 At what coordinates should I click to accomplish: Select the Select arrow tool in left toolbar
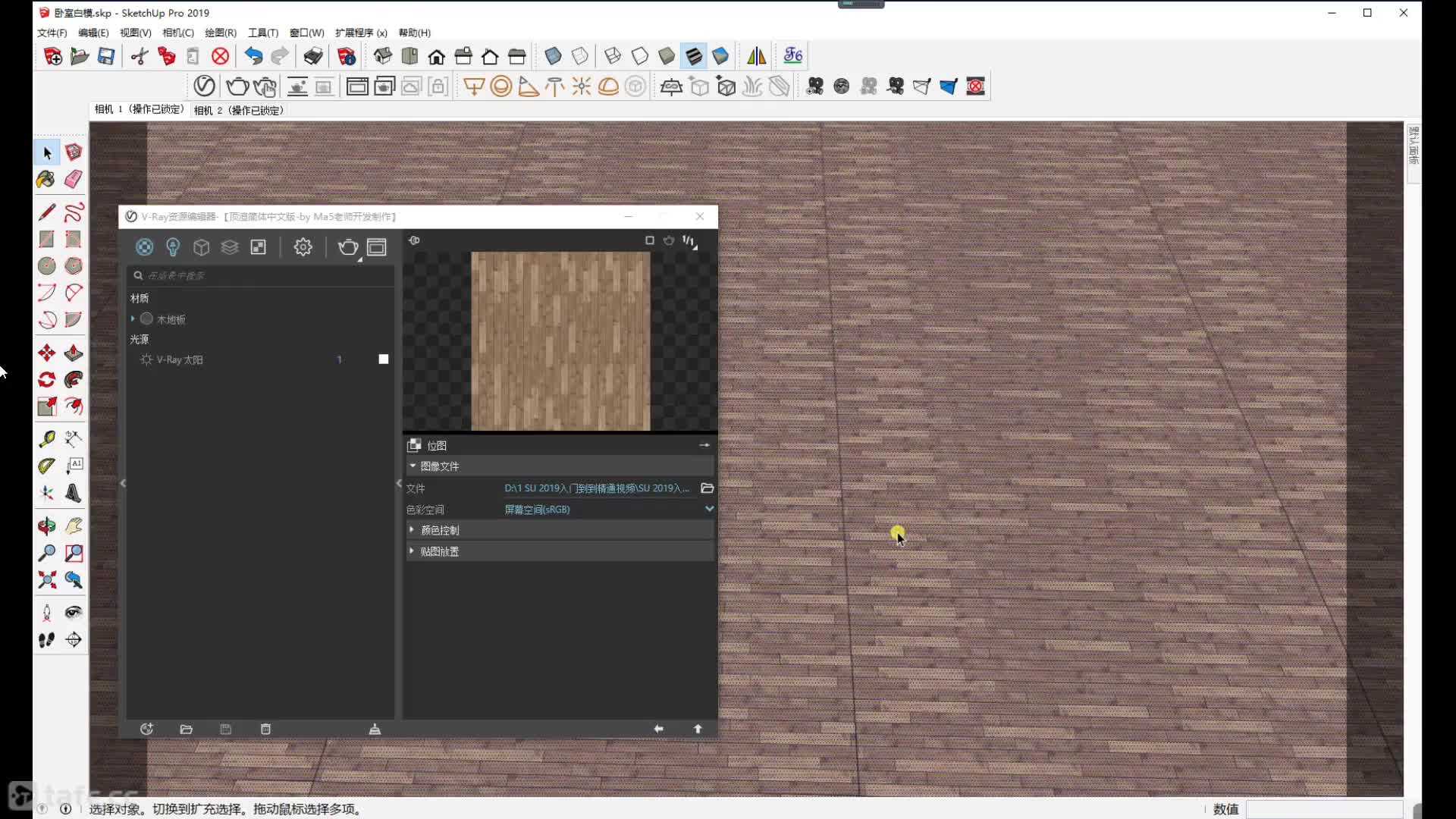[47, 153]
